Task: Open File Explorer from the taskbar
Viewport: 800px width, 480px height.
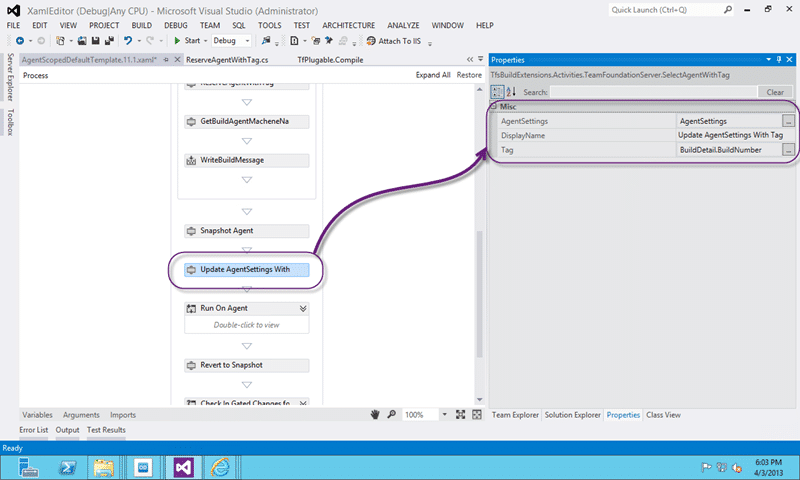Action: pyautogui.click(x=104, y=467)
